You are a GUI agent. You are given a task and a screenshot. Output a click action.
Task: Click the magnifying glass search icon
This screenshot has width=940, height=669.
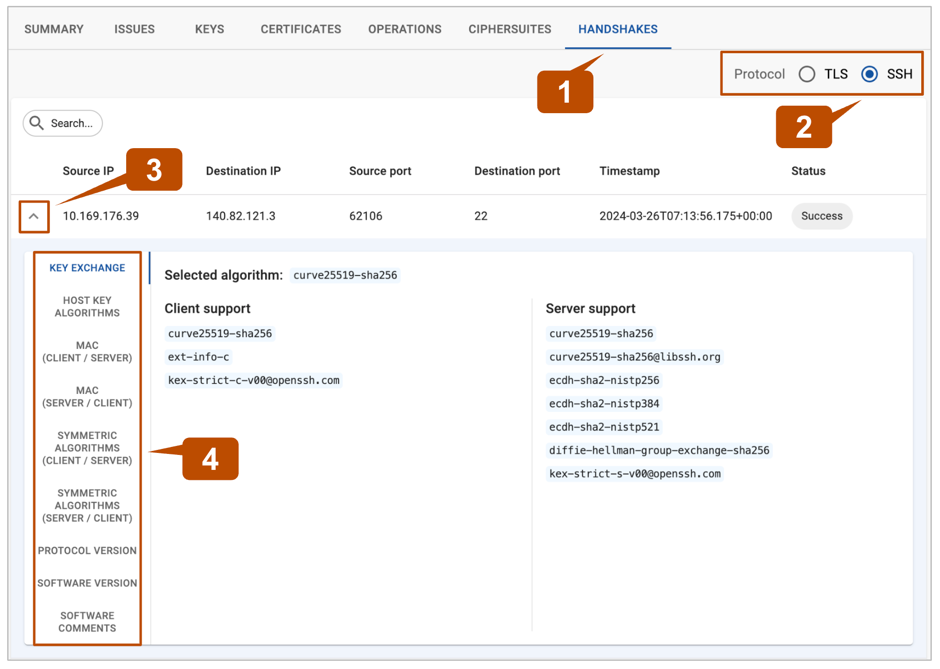coord(37,123)
